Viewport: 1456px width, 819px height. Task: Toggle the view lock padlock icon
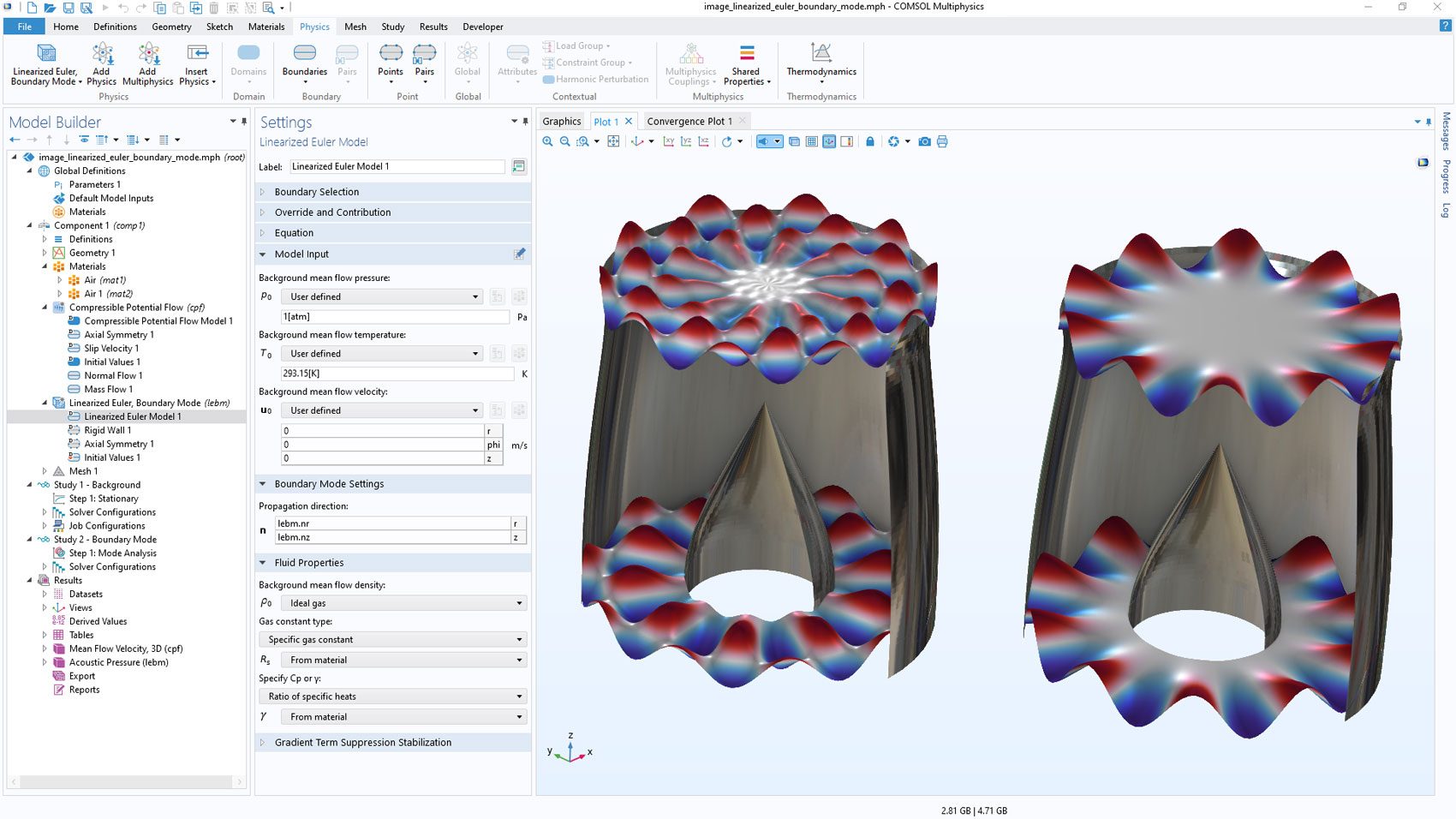coord(870,141)
